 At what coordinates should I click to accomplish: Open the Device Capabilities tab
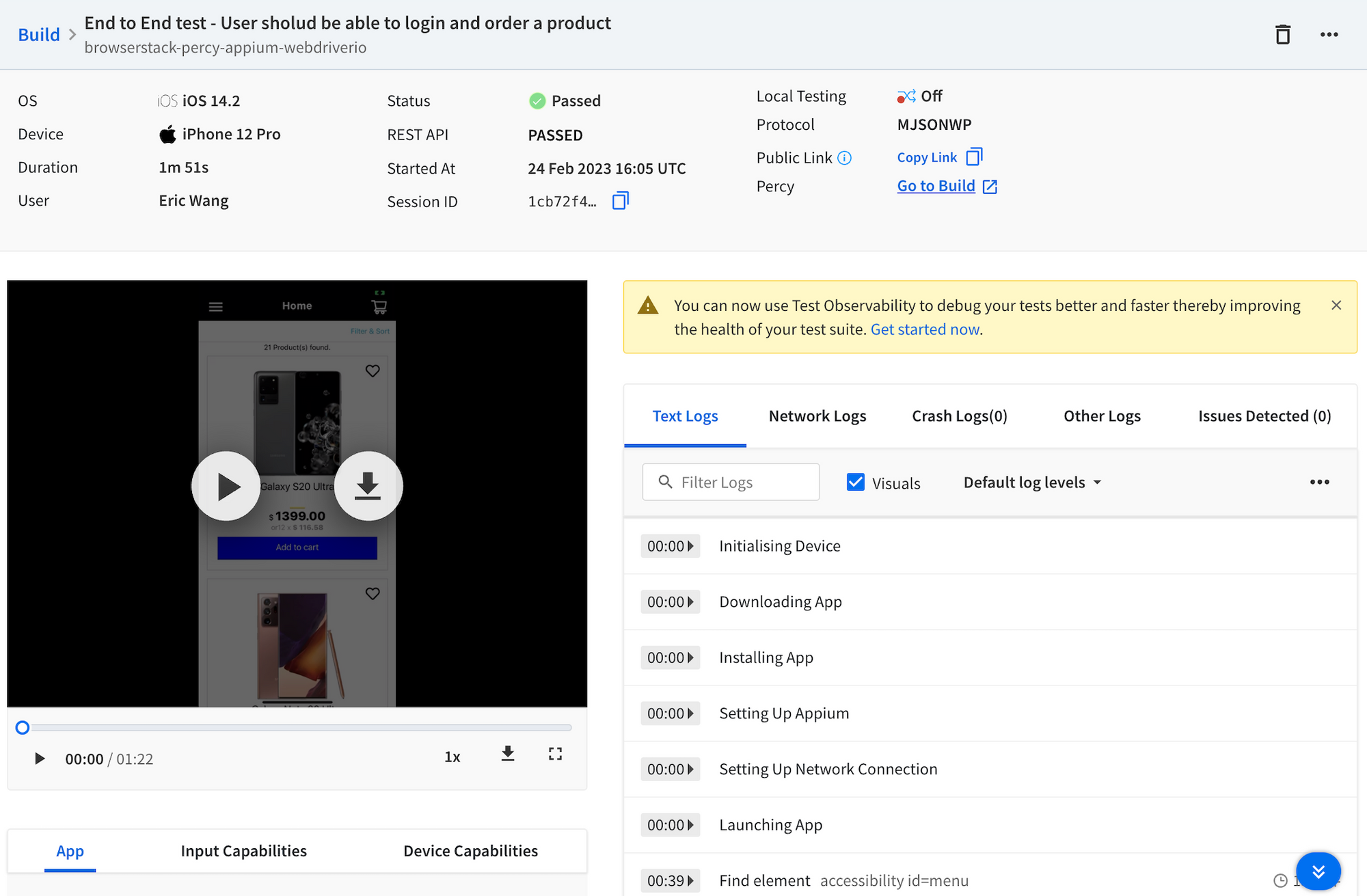(x=470, y=851)
